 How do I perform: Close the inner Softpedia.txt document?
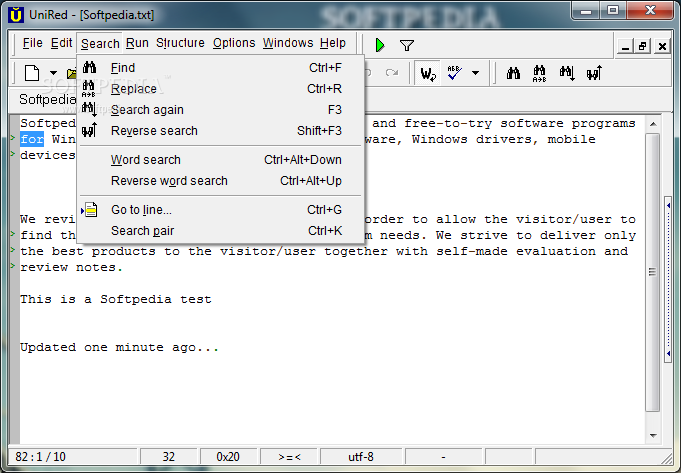[662, 46]
